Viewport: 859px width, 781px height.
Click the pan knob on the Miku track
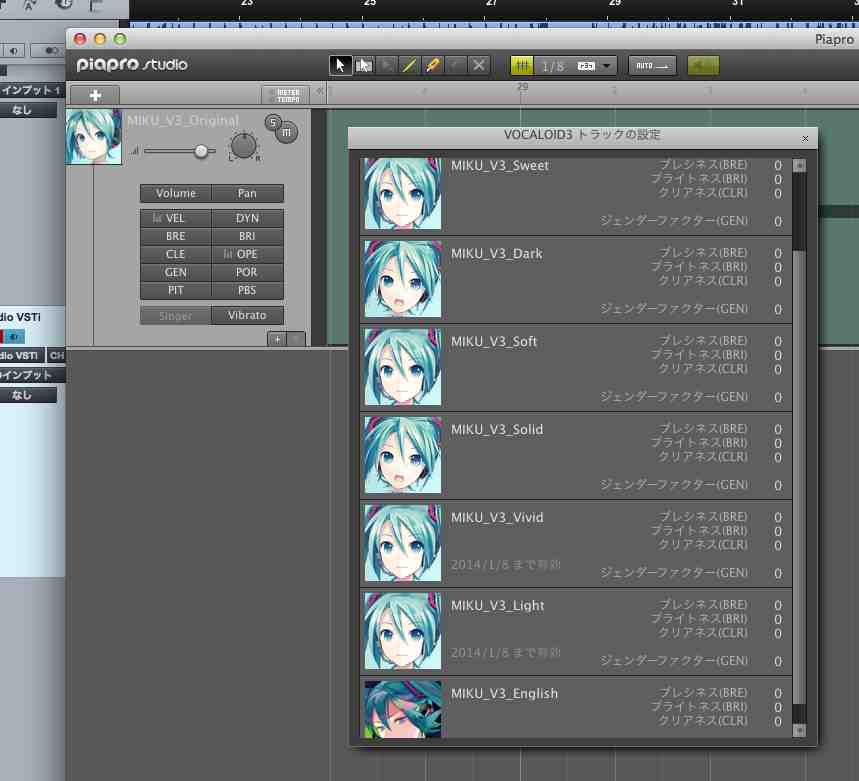point(244,146)
